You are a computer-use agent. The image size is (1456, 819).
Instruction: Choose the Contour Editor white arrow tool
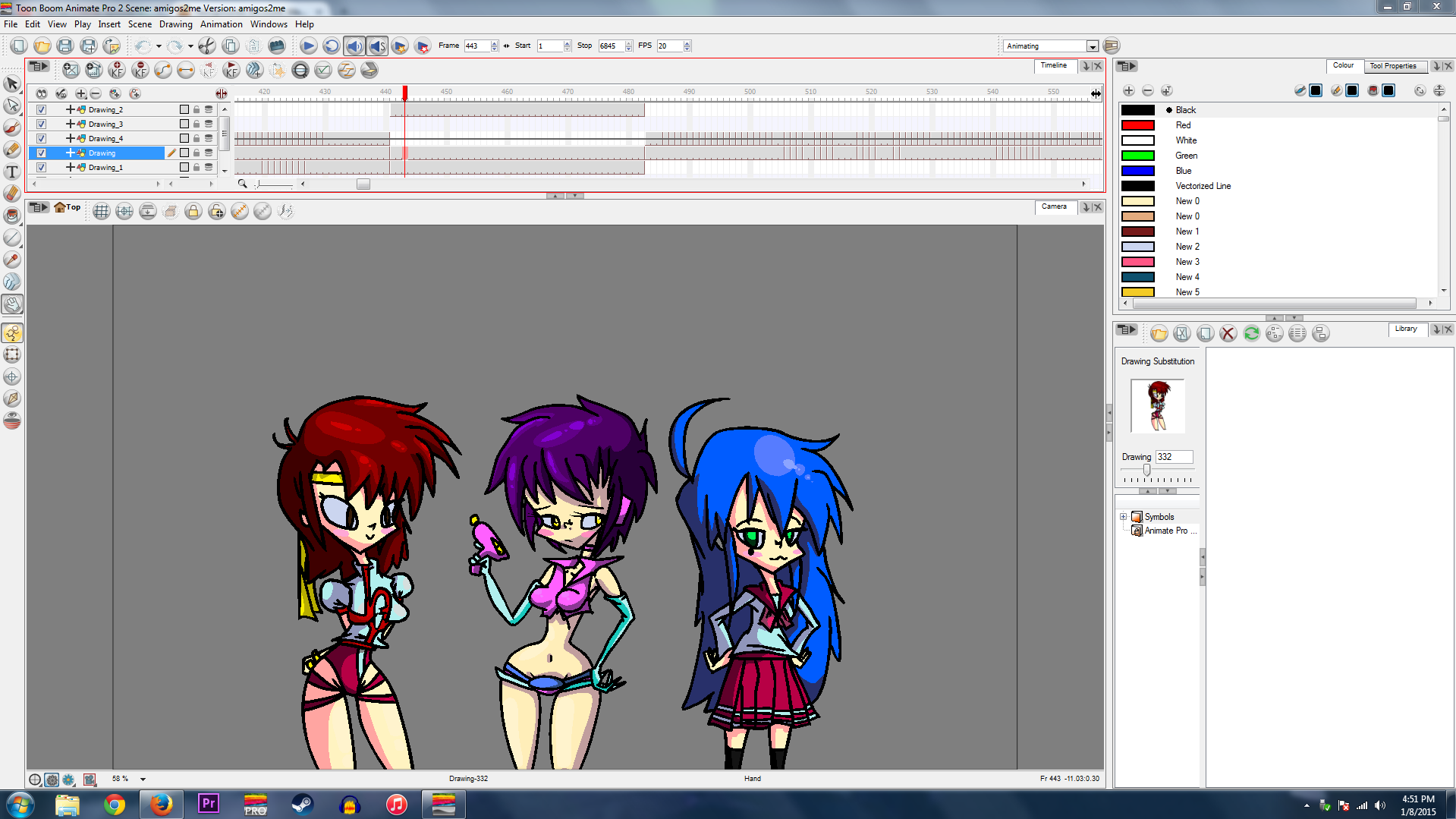click(x=12, y=106)
